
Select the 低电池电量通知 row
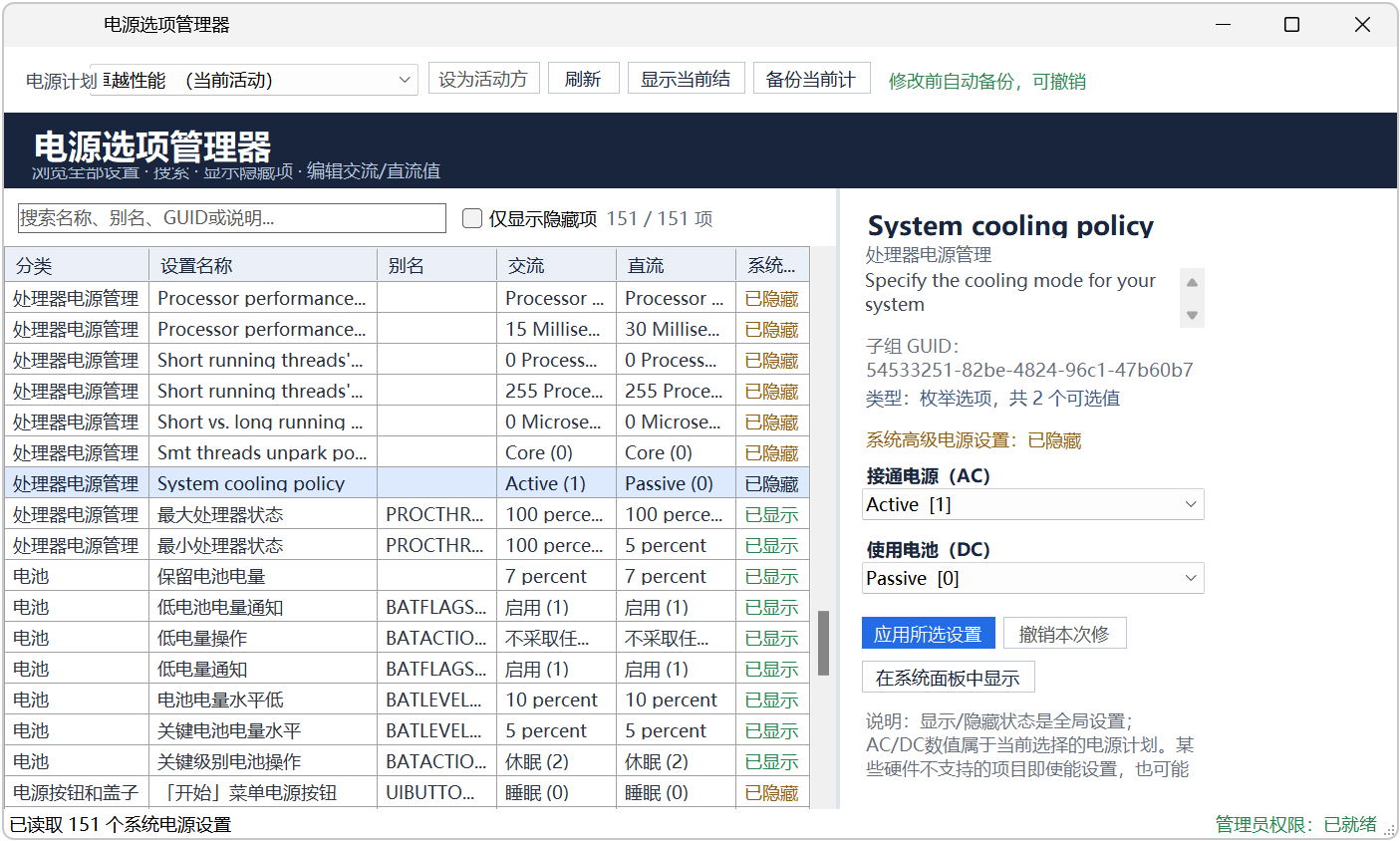point(407,607)
